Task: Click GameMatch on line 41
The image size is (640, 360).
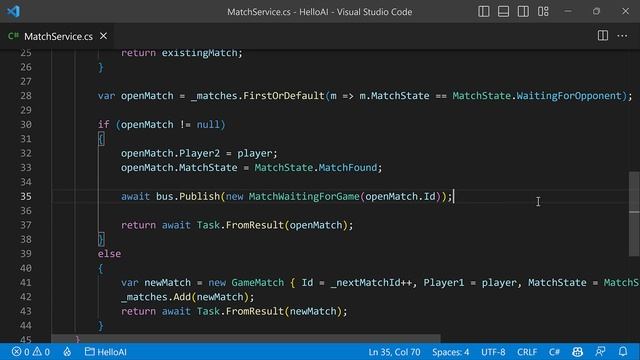Action: click(x=258, y=282)
